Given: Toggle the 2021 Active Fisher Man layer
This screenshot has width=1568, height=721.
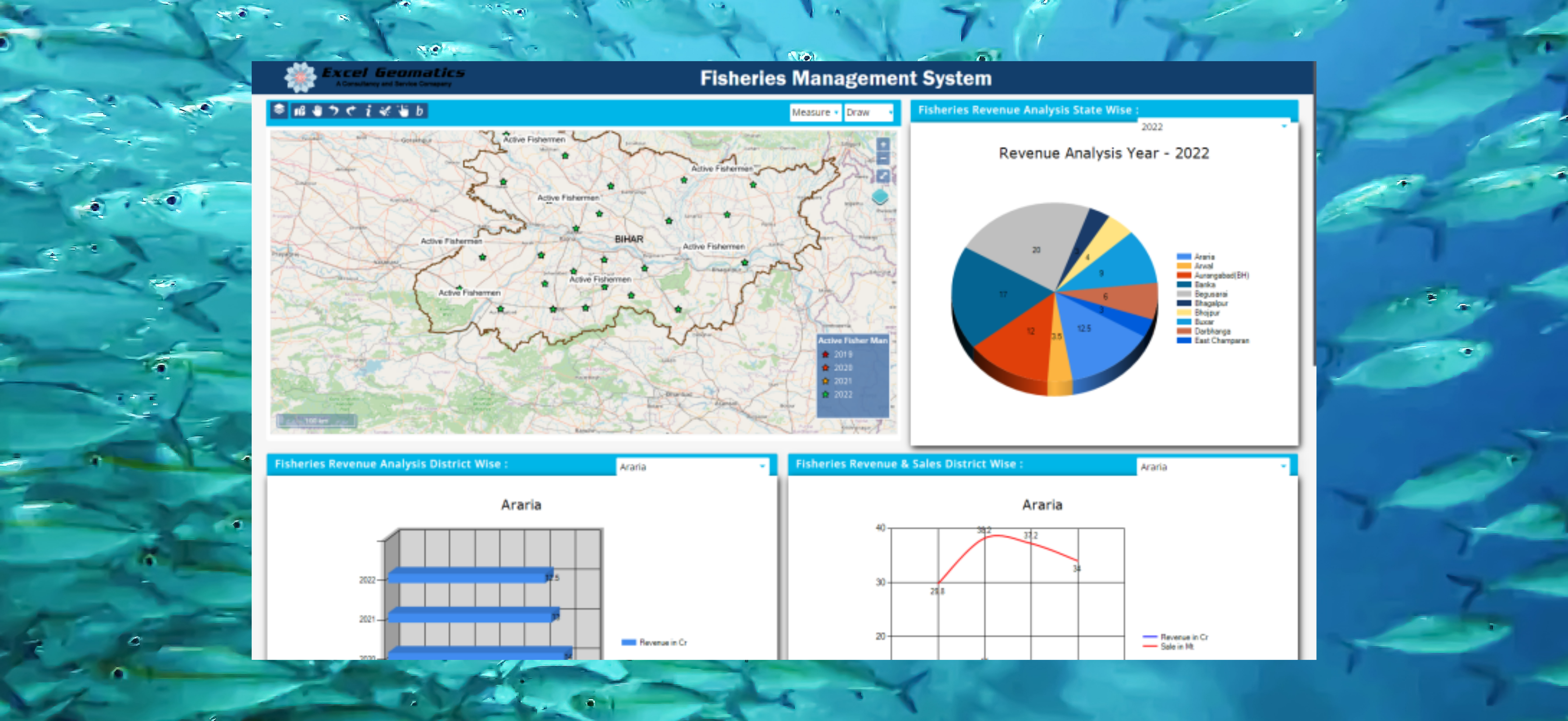Looking at the screenshot, I should [x=839, y=381].
